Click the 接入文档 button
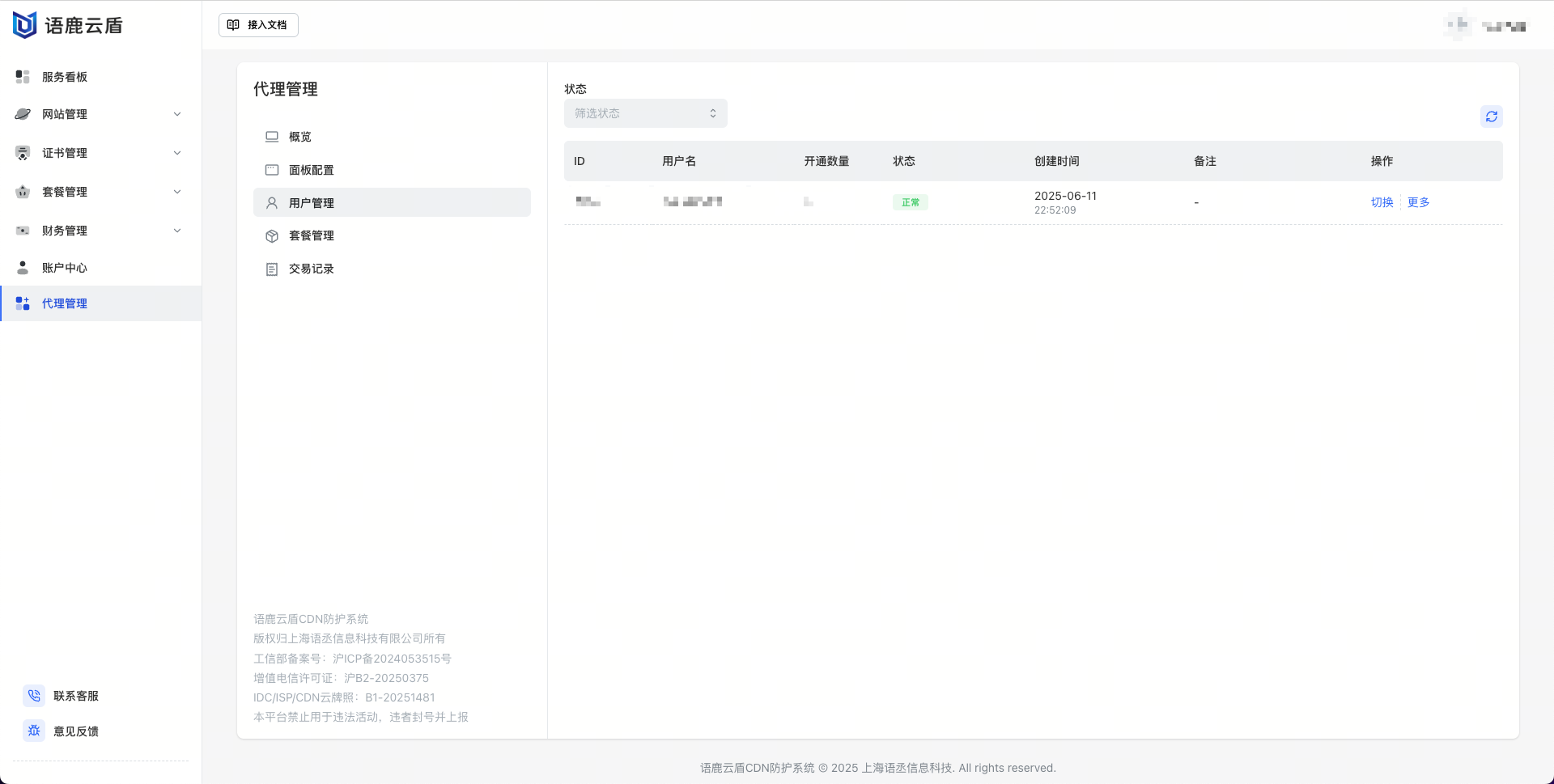Viewport: 1554px width, 784px height. pos(258,25)
